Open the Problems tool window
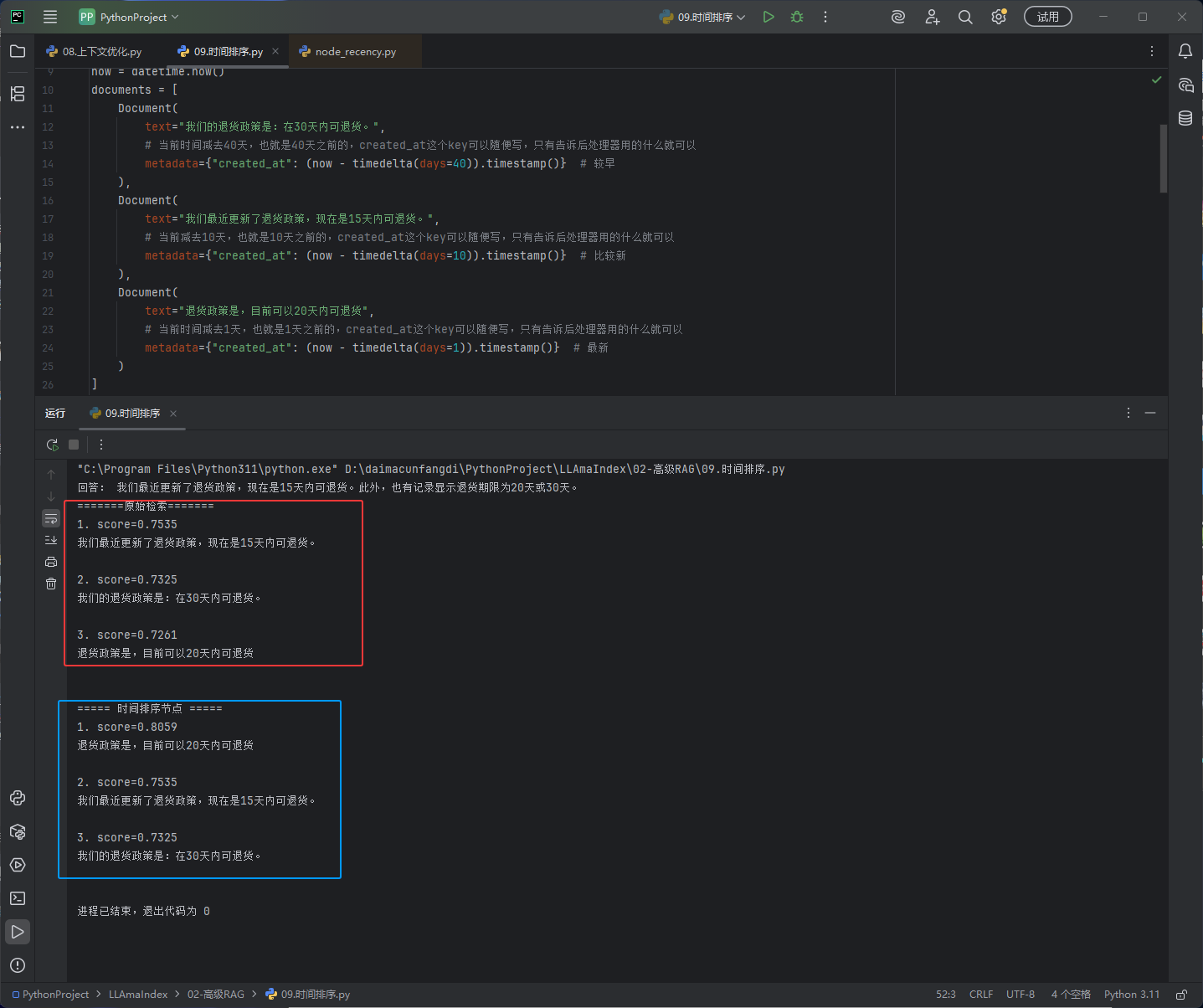 18,965
